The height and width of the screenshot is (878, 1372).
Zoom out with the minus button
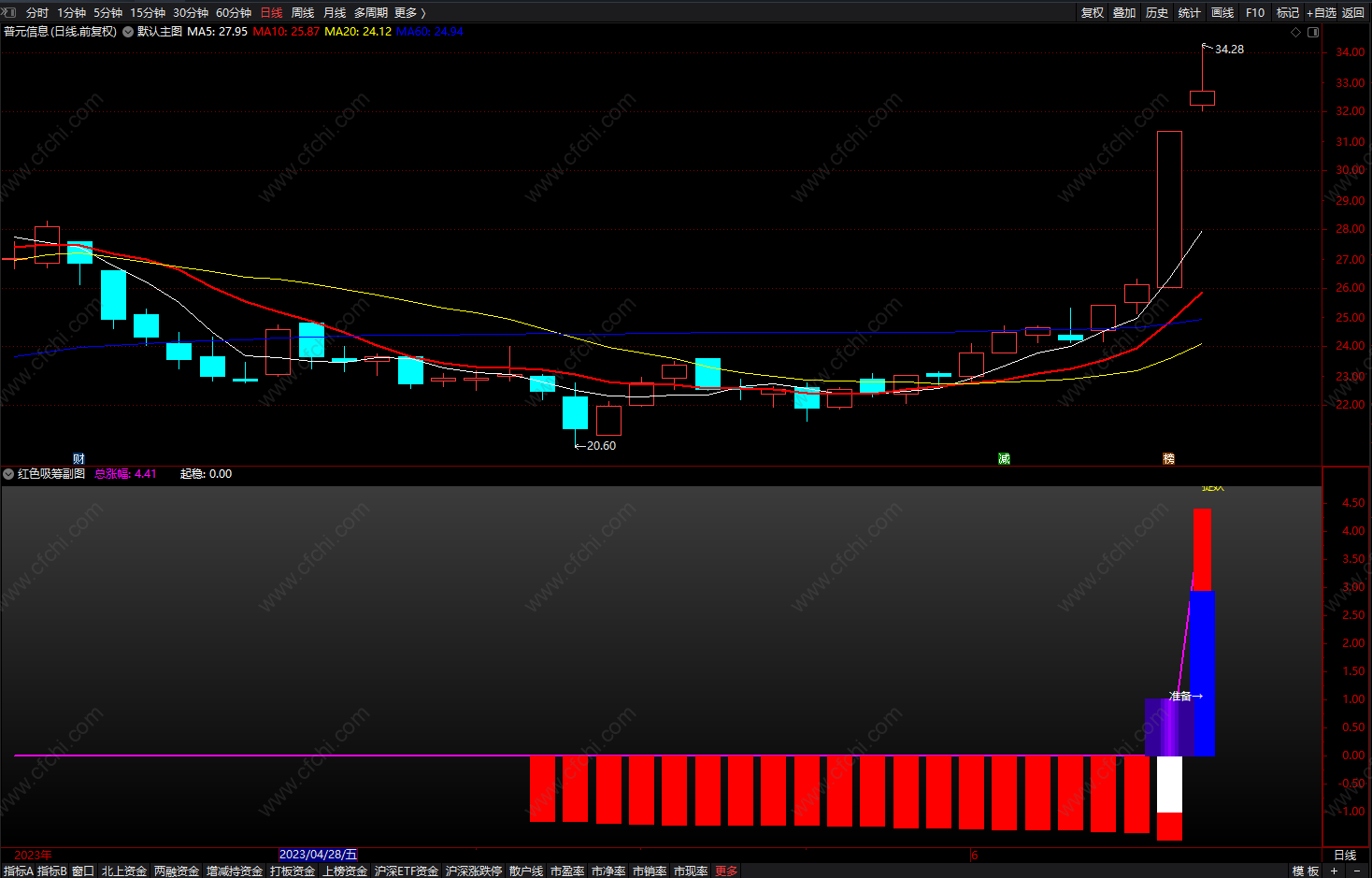[1357, 871]
